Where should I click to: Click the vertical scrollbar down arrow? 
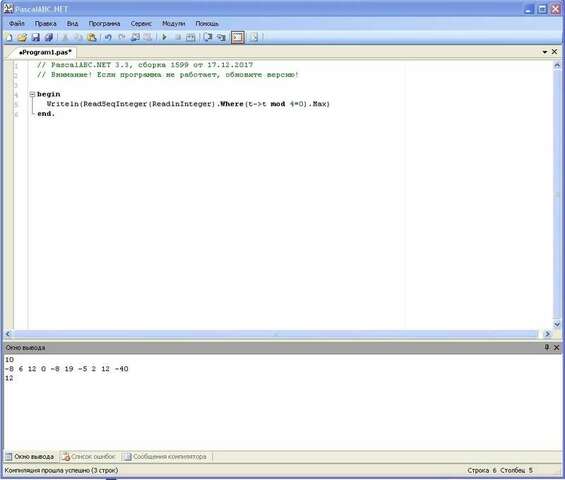click(x=557, y=324)
